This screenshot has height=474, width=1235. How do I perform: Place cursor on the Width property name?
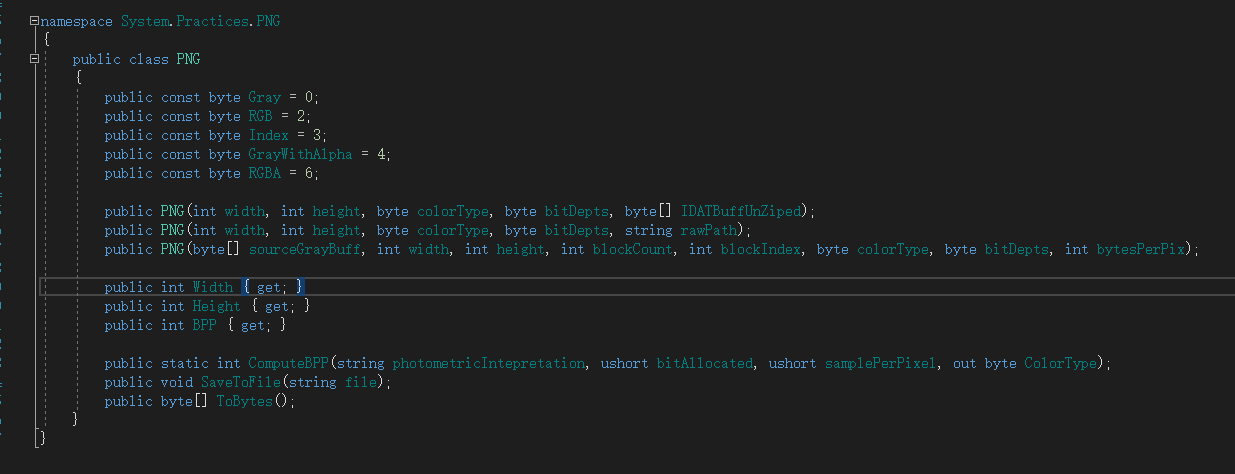pyautogui.click(x=212, y=287)
